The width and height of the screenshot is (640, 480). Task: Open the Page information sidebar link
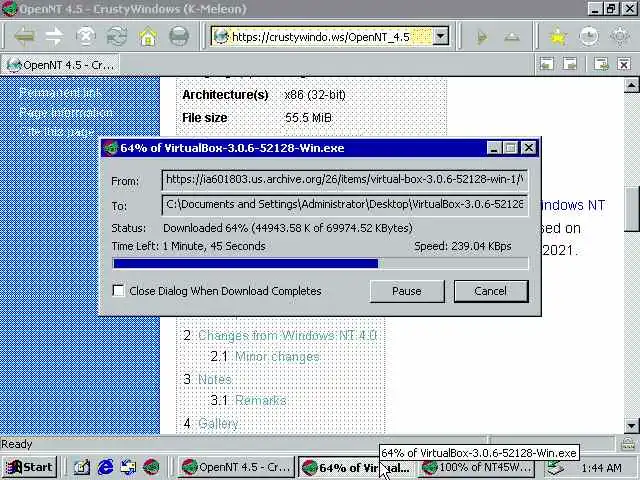tap(66, 112)
